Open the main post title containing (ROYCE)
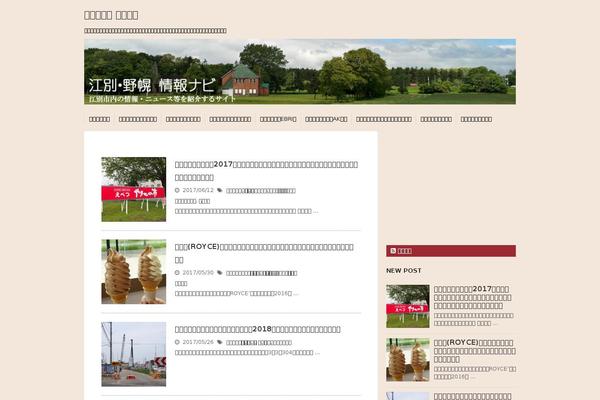The image size is (600, 400). coord(264,253)
